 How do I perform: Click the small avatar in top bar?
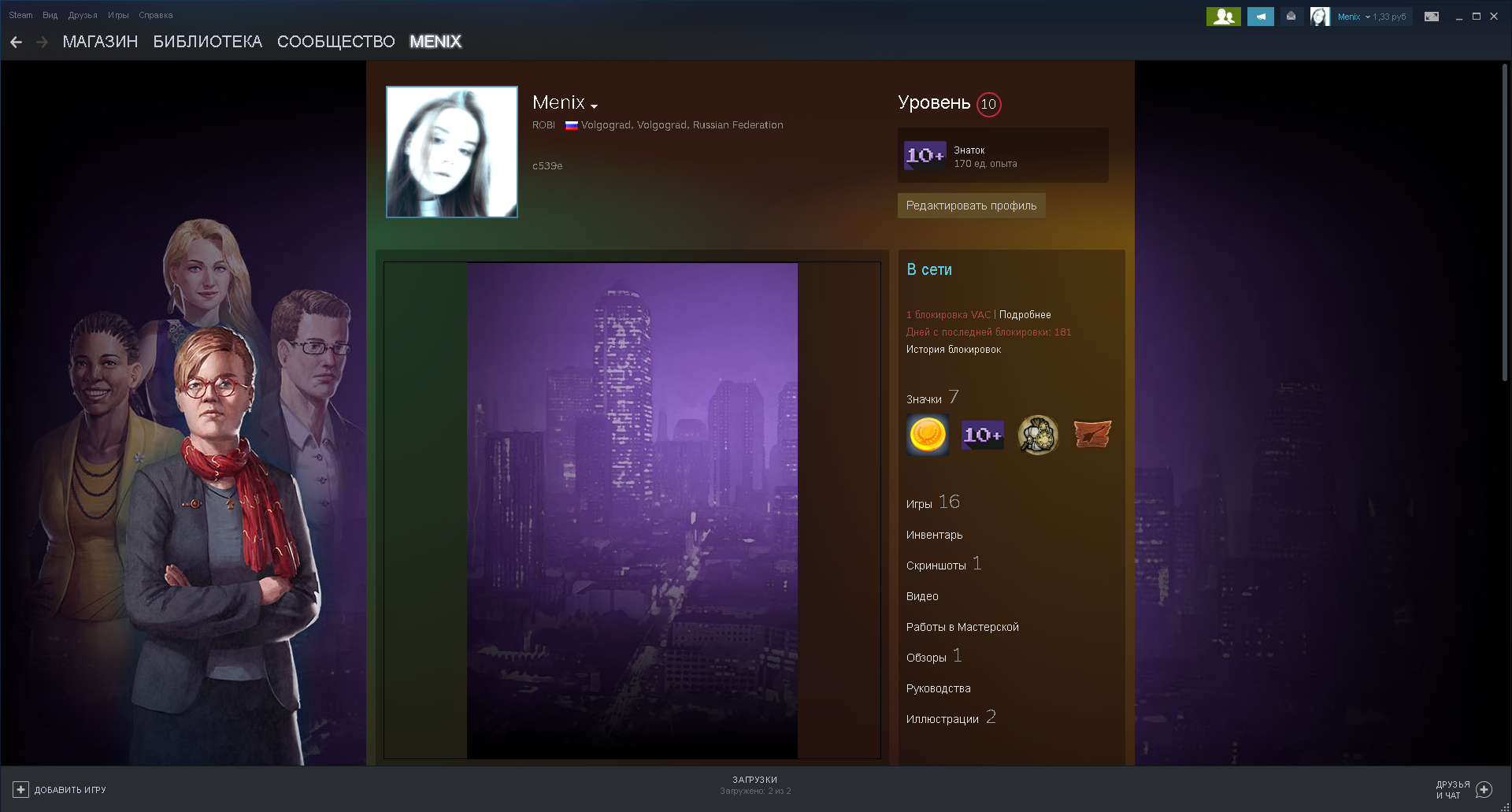(1320, 17)
